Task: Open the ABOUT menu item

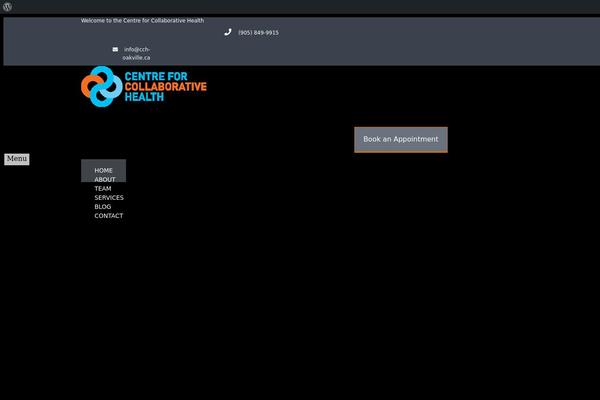Action: click(x=105, y=180)
